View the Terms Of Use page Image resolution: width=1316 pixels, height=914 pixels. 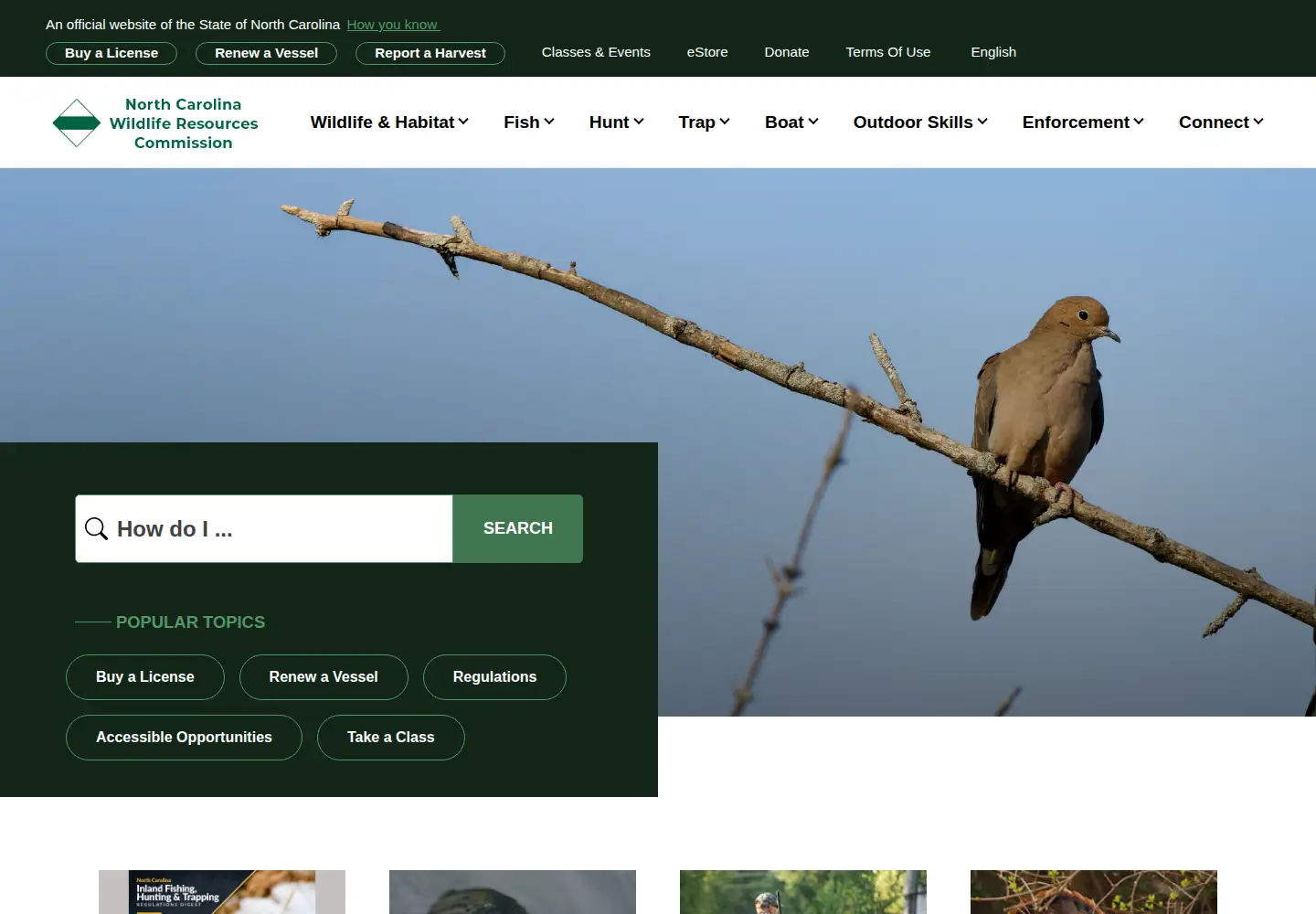pos(888,52)
